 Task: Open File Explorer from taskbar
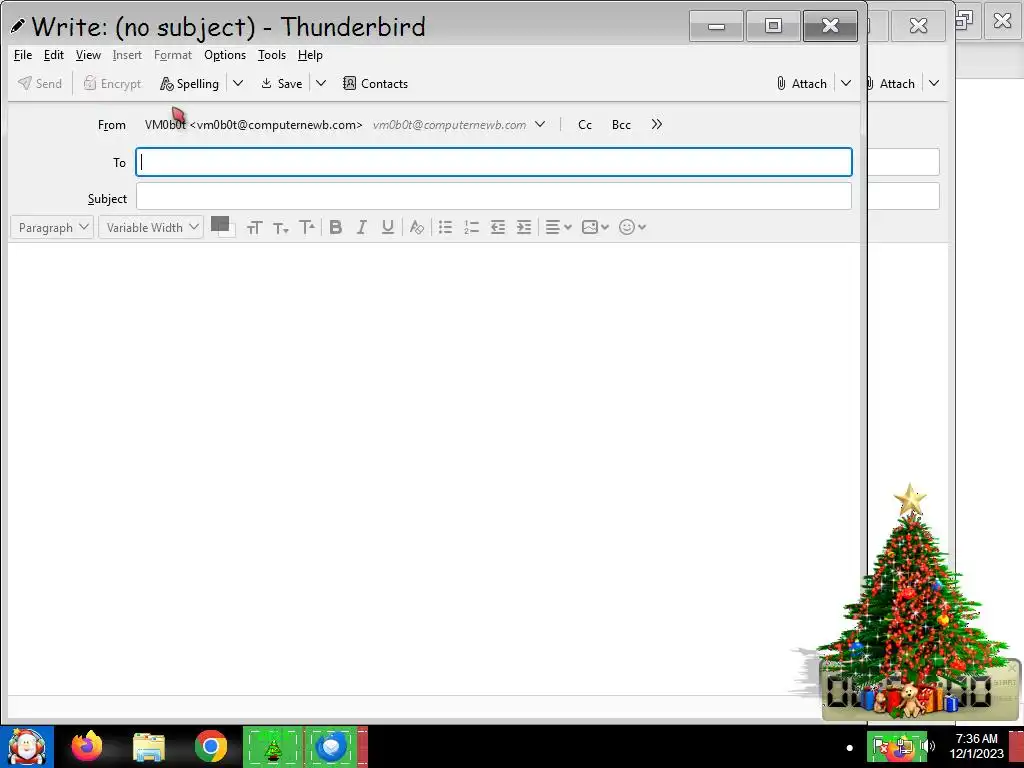click(x=149, y=747)
